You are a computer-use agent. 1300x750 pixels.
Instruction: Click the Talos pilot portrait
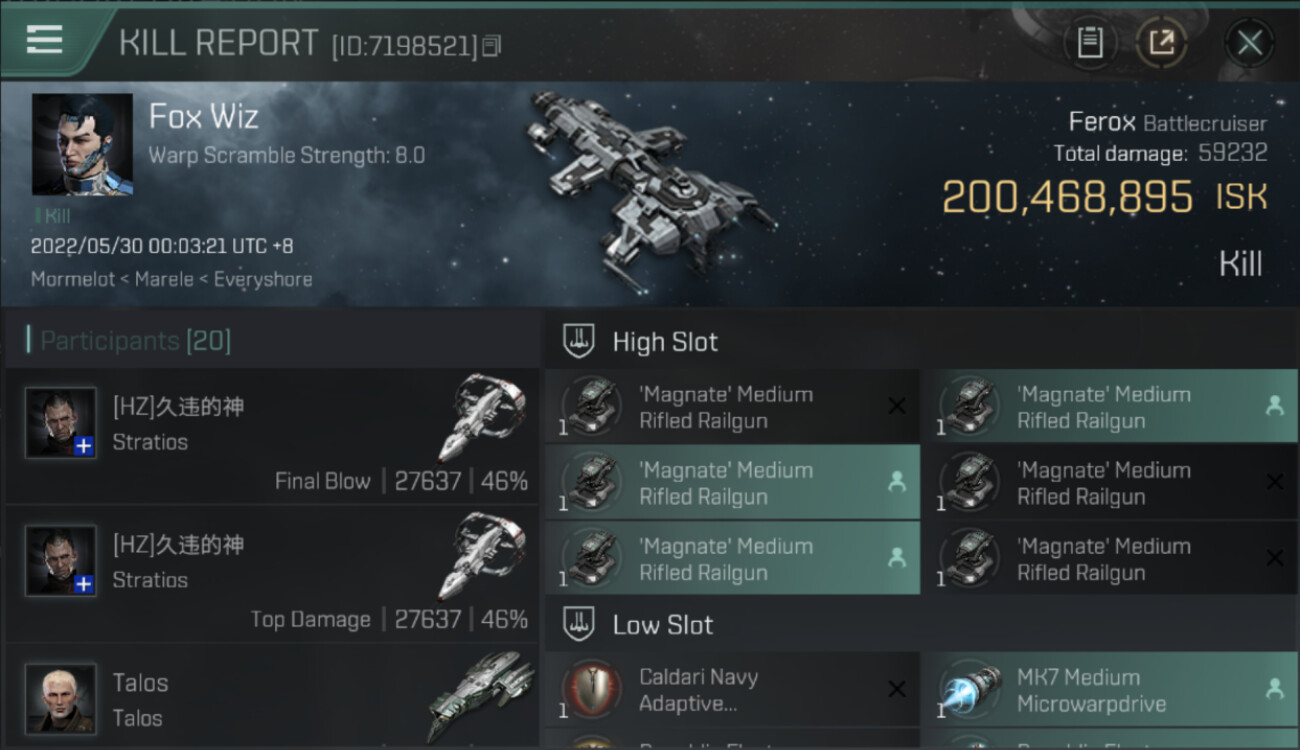tap(61, 698)
